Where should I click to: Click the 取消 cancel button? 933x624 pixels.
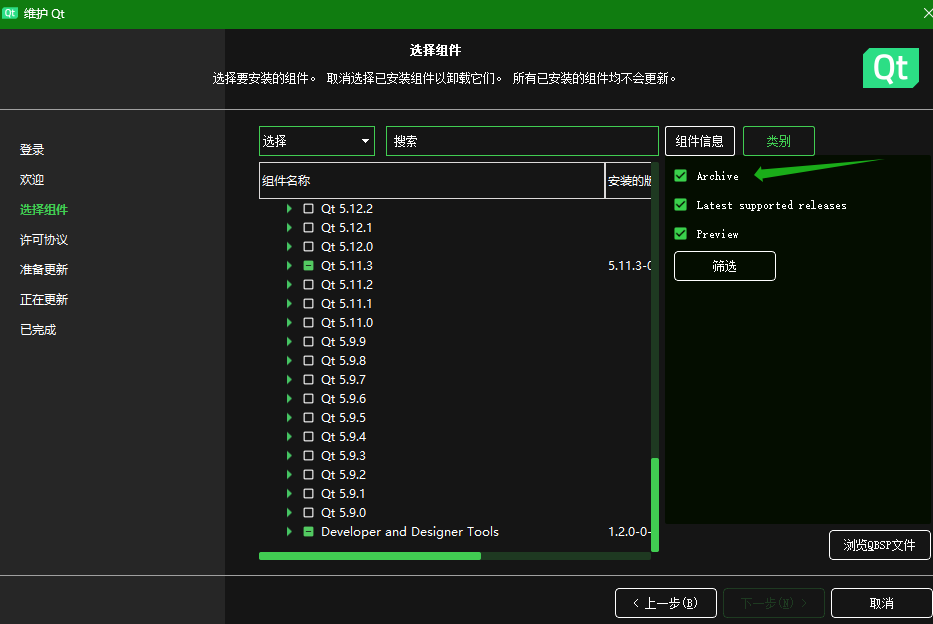click(x=882, y=603)
